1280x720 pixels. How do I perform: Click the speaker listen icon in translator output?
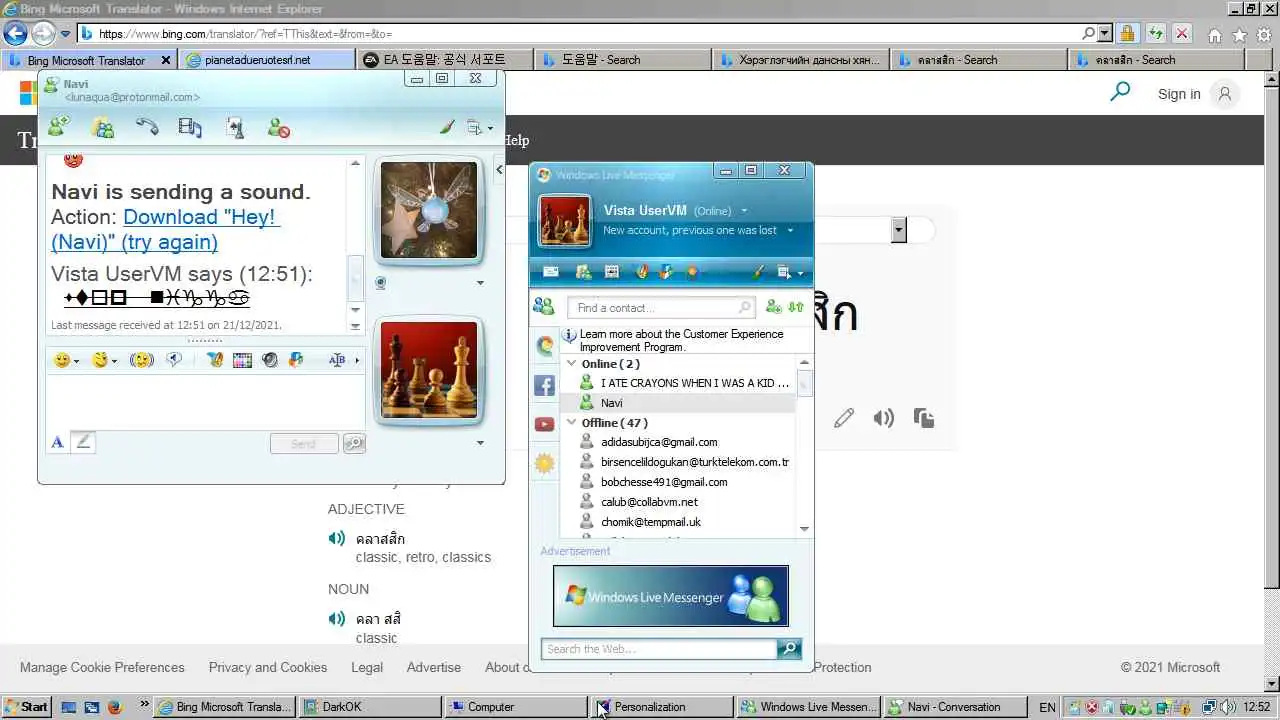(x=883, y=418)
